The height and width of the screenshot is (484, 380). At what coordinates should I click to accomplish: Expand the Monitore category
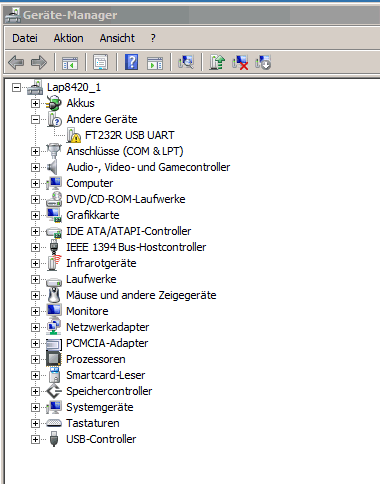click(35, 311)
